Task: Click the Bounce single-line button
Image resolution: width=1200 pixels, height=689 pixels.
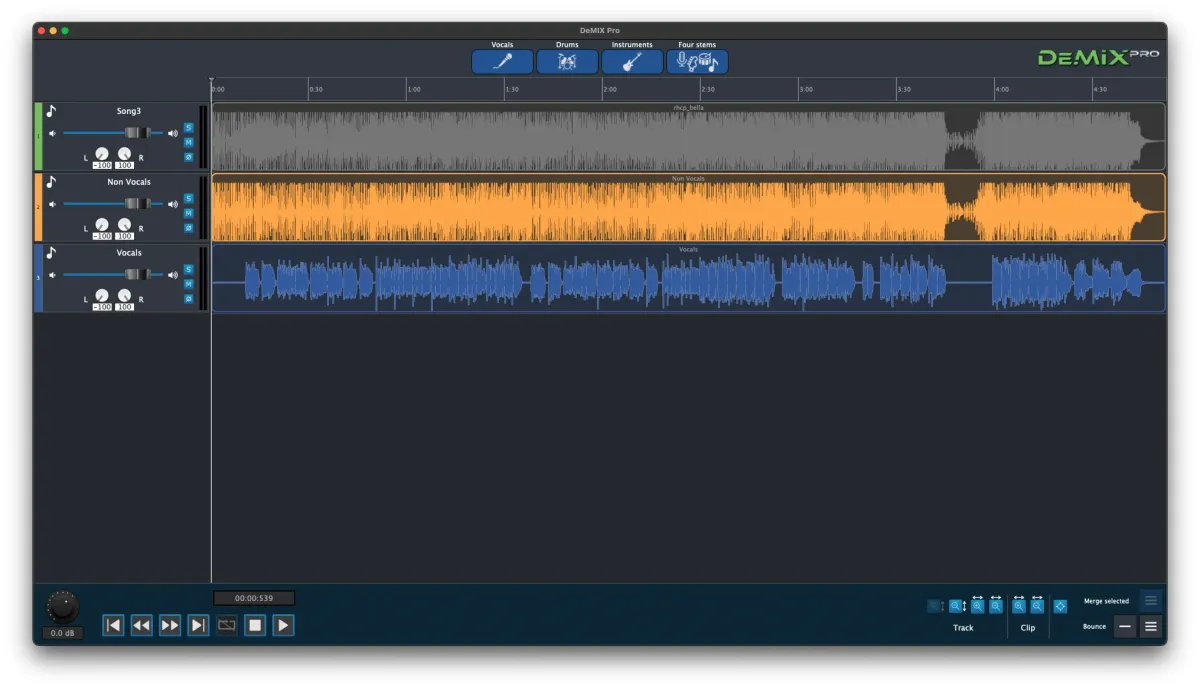Action: pyautogui.click(x=1125, y=627)
